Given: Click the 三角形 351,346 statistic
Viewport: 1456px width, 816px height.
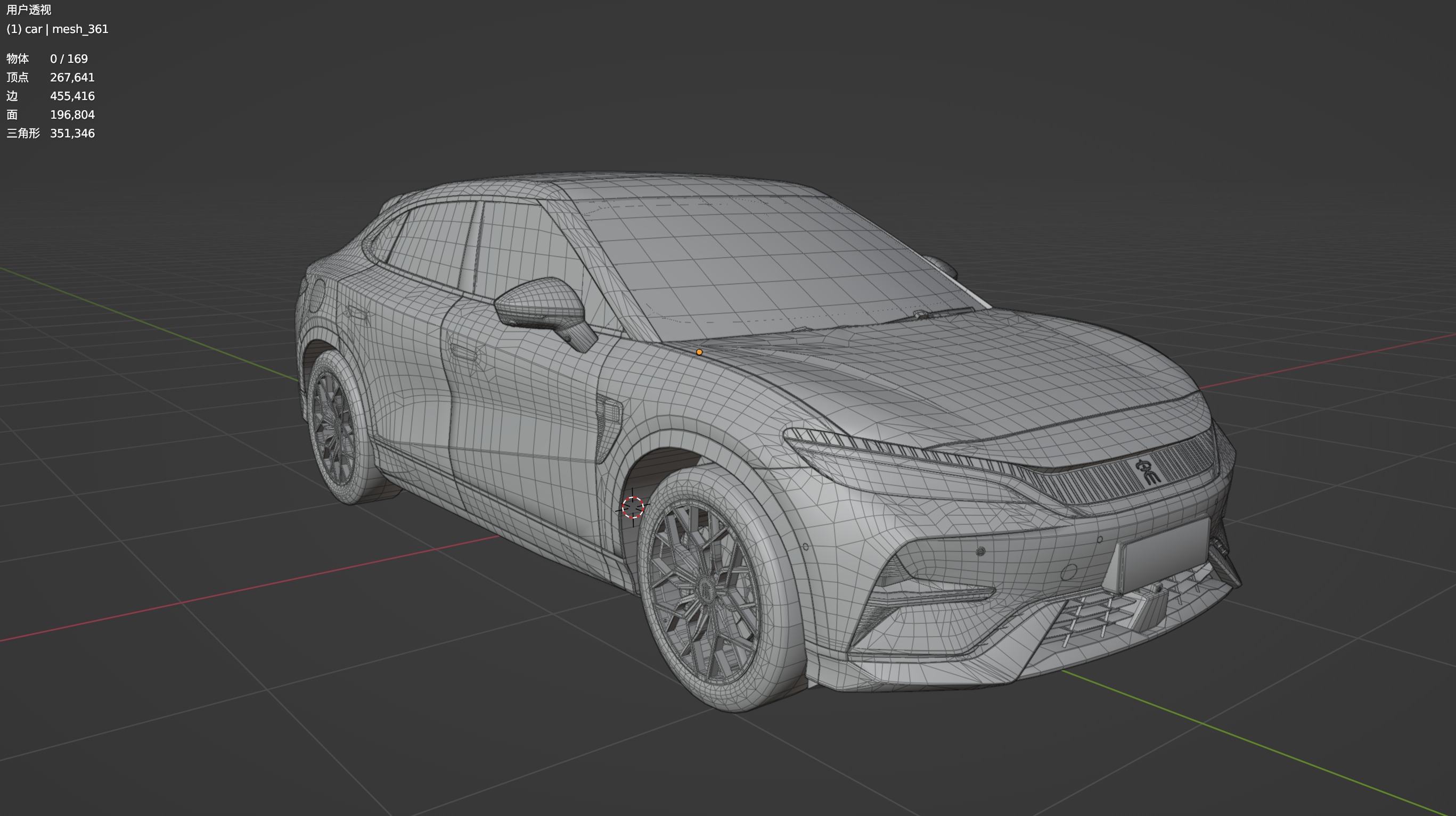Looking at the screenshot, I should click(x=50, y=134).
